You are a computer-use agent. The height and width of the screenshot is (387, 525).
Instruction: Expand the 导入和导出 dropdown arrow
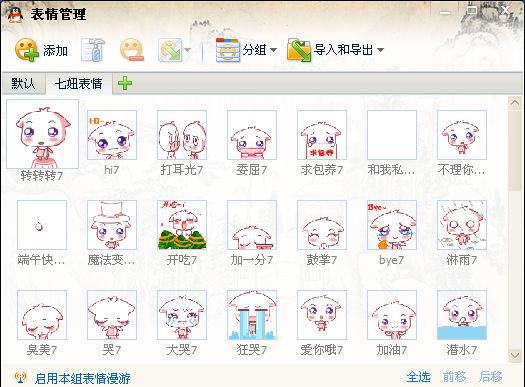click(x=380, y=50)
